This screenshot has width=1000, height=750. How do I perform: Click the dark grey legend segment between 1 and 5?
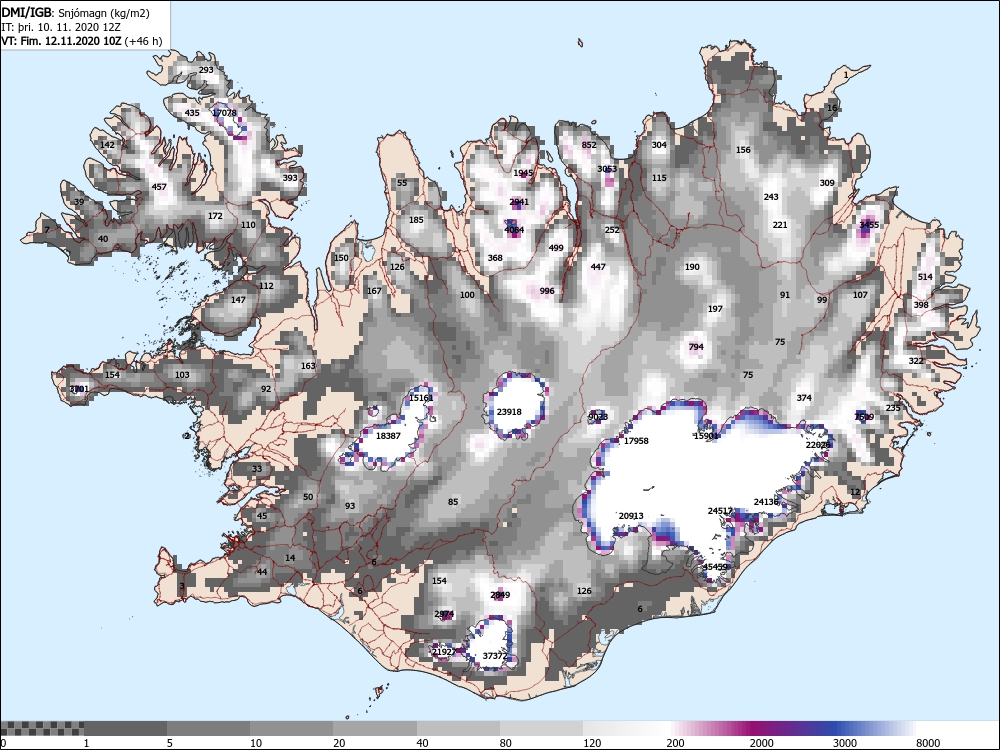pos(126,728)
